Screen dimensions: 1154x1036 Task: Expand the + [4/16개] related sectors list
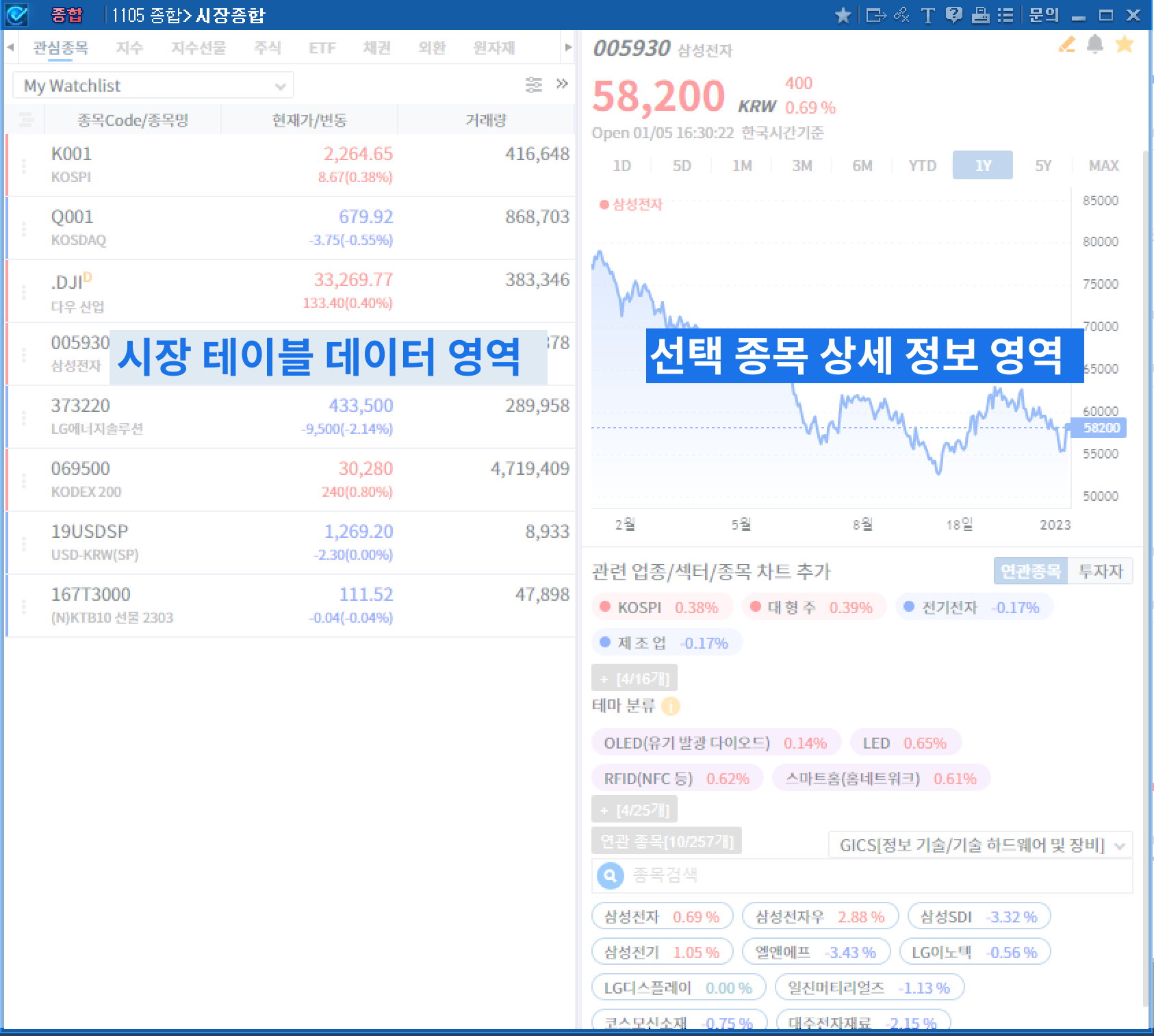(634, 679)
